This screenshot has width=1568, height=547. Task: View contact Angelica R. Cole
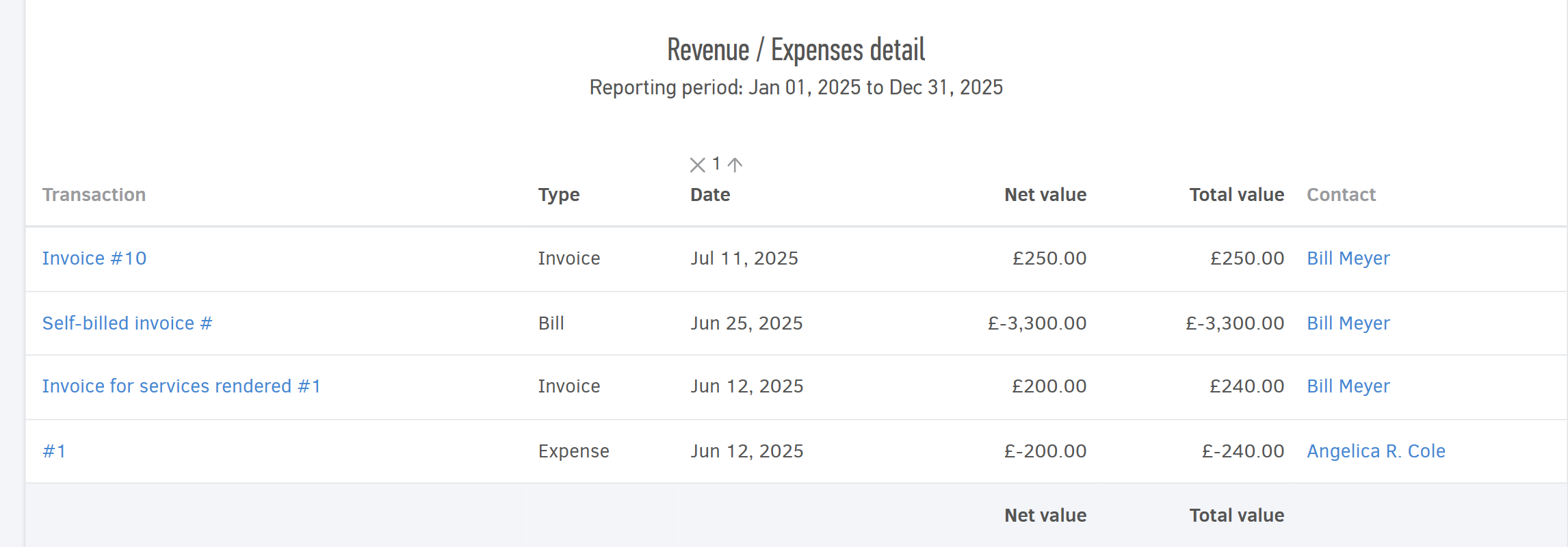point(1376,451)
